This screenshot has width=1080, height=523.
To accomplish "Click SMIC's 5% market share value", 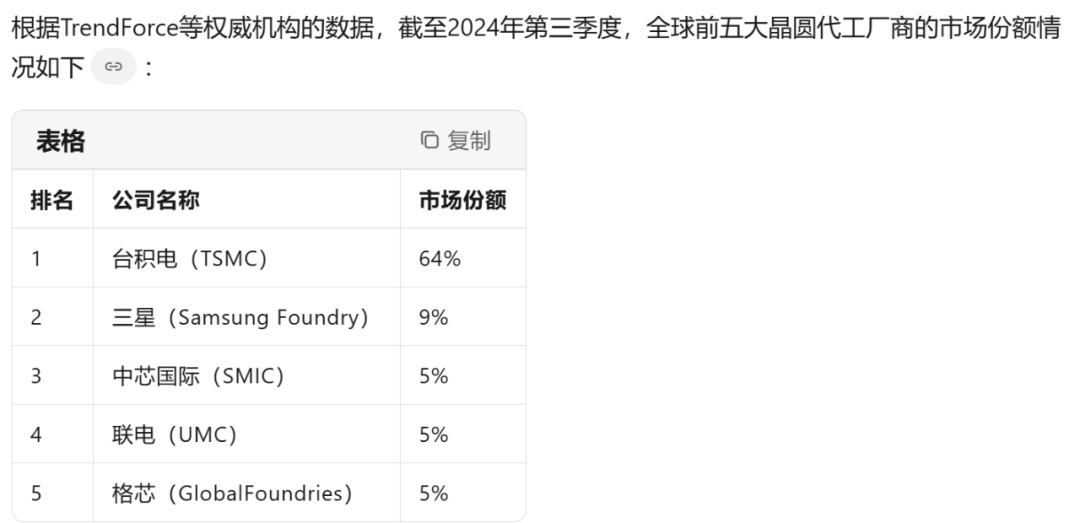I will (433, 377).
